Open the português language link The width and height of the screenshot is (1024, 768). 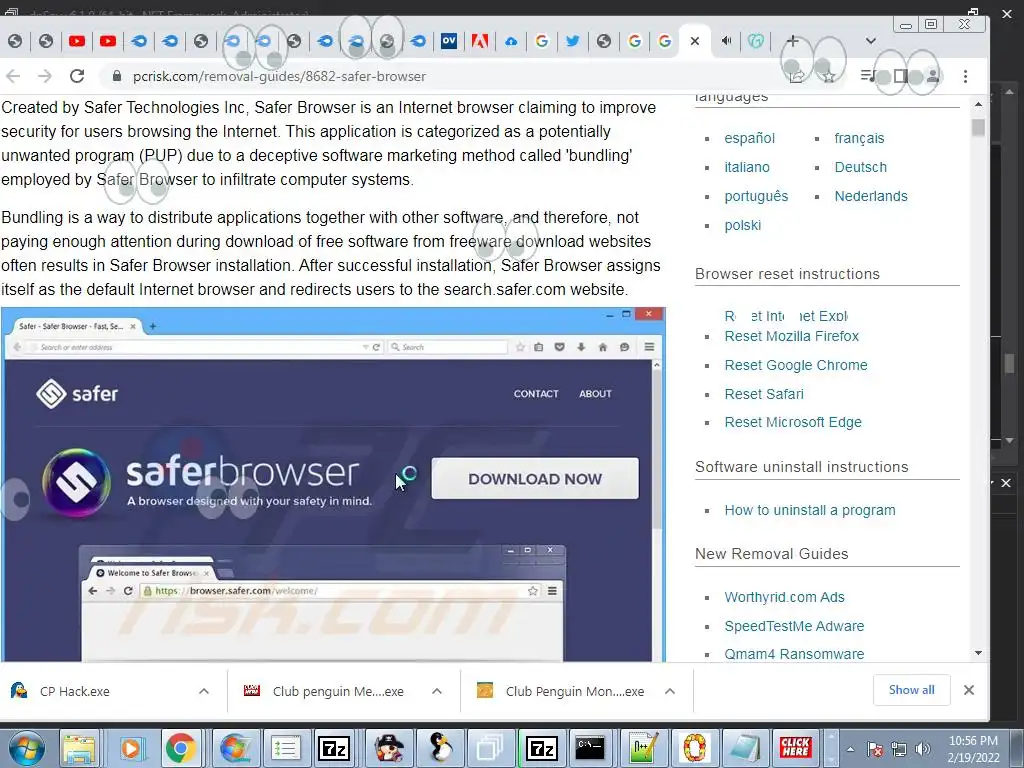coord(756,197)
